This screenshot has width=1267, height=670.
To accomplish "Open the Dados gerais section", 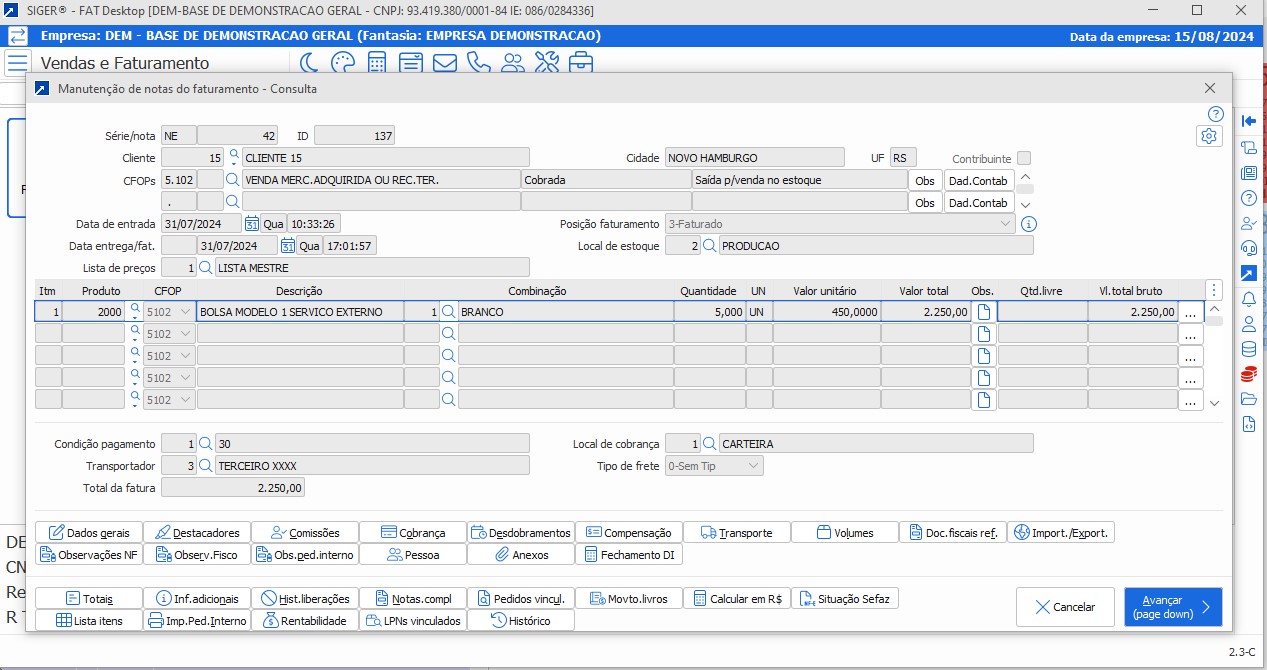I will [x=88, y=532].
